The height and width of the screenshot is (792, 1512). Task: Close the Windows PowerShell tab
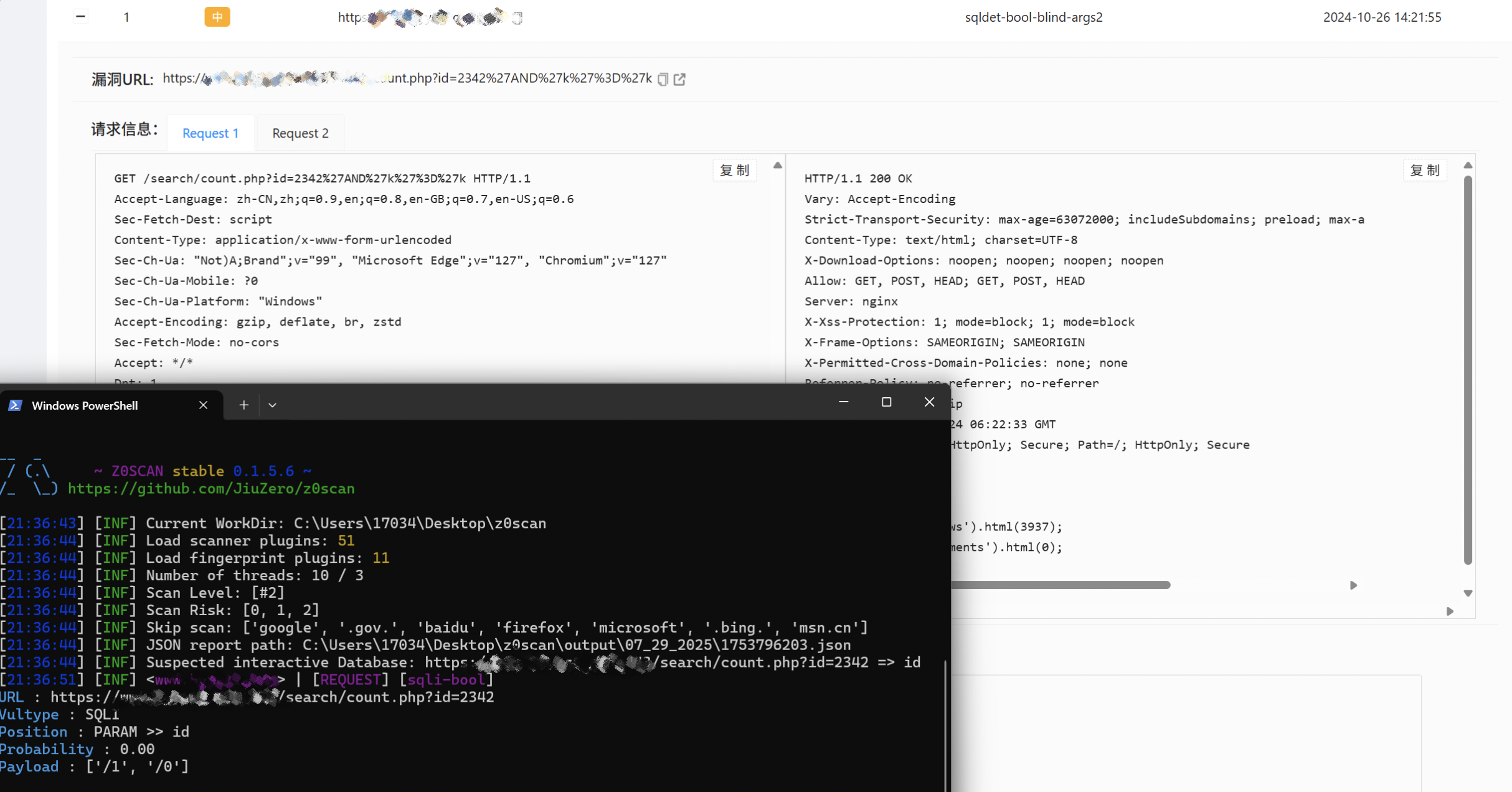[x=203, y=405]
